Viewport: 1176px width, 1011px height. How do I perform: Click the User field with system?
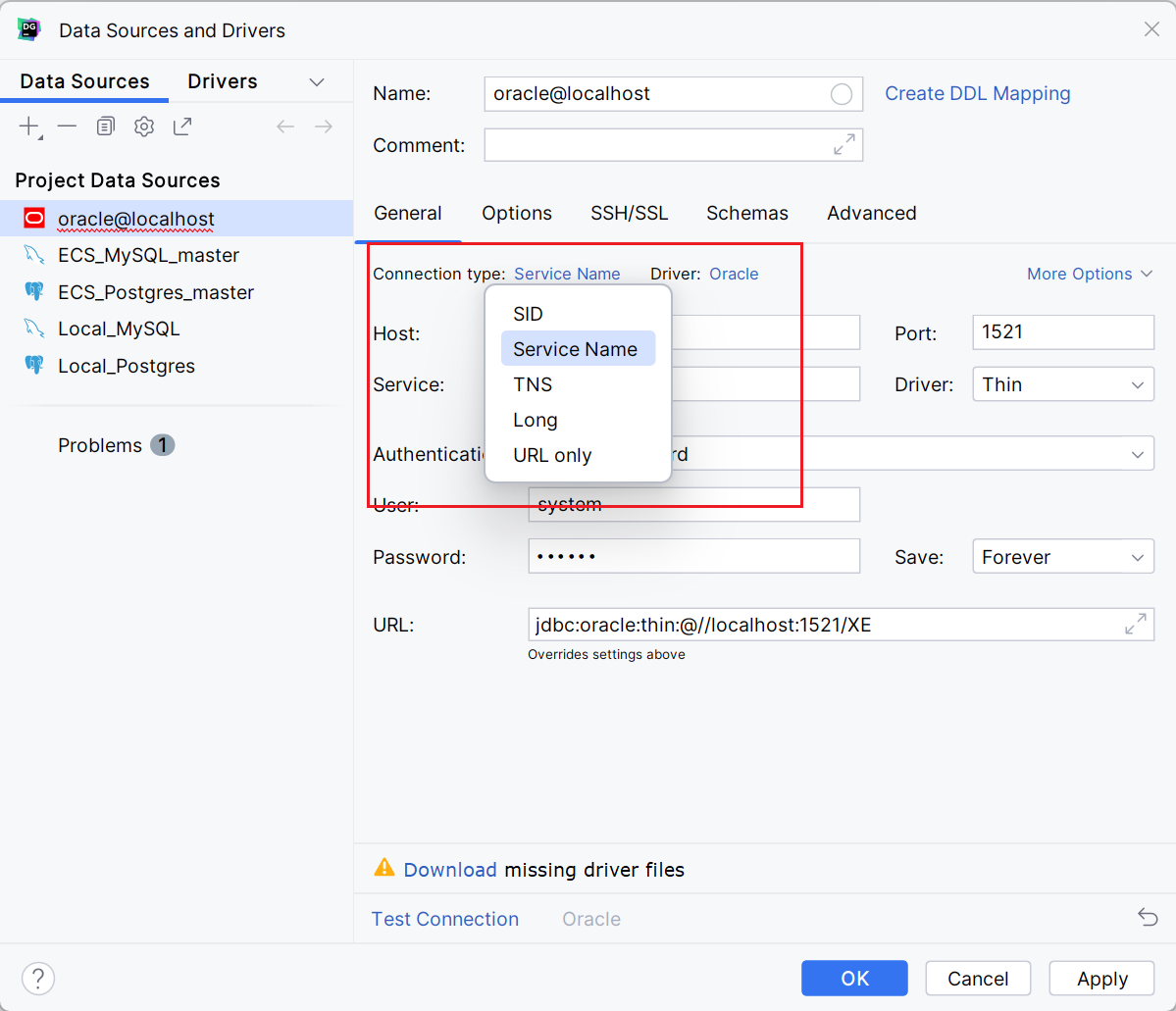pos(693,505)
